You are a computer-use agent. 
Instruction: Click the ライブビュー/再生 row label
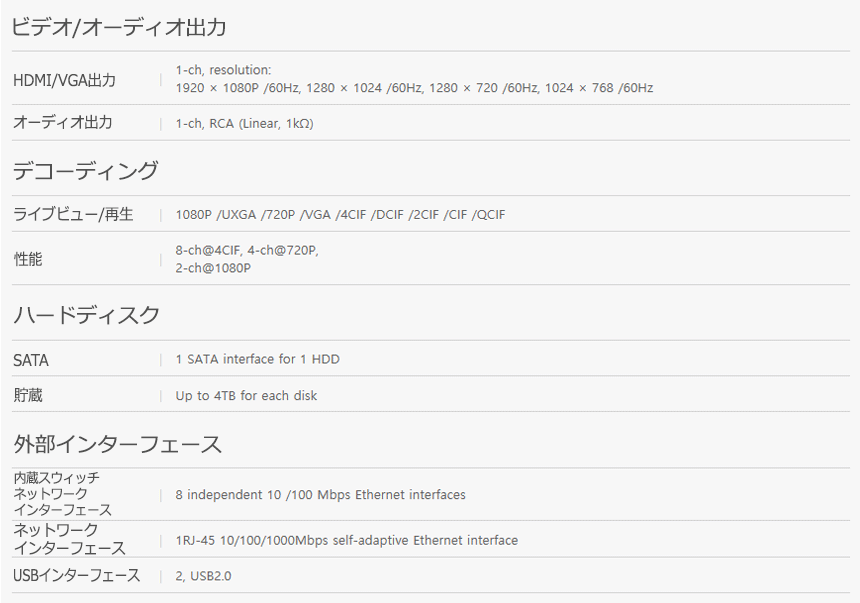(x=73, y=214)
